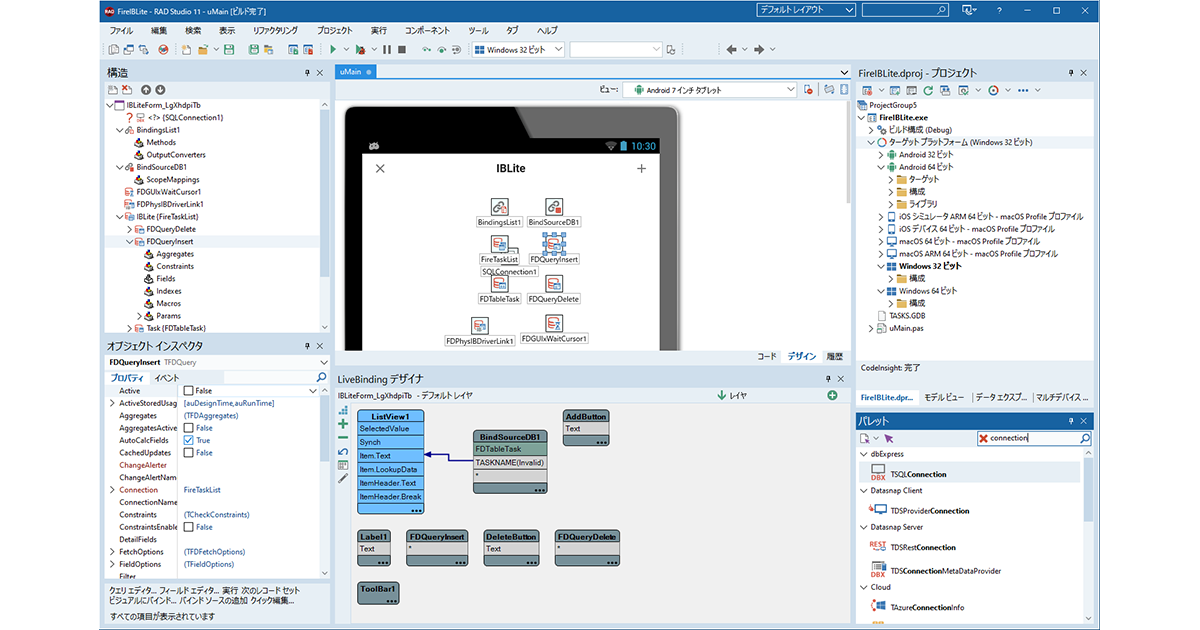Screen dimensions: 1200x630
Task: Open the Android 7-inch tablet view dropdown
Action: tap(790, 90)
